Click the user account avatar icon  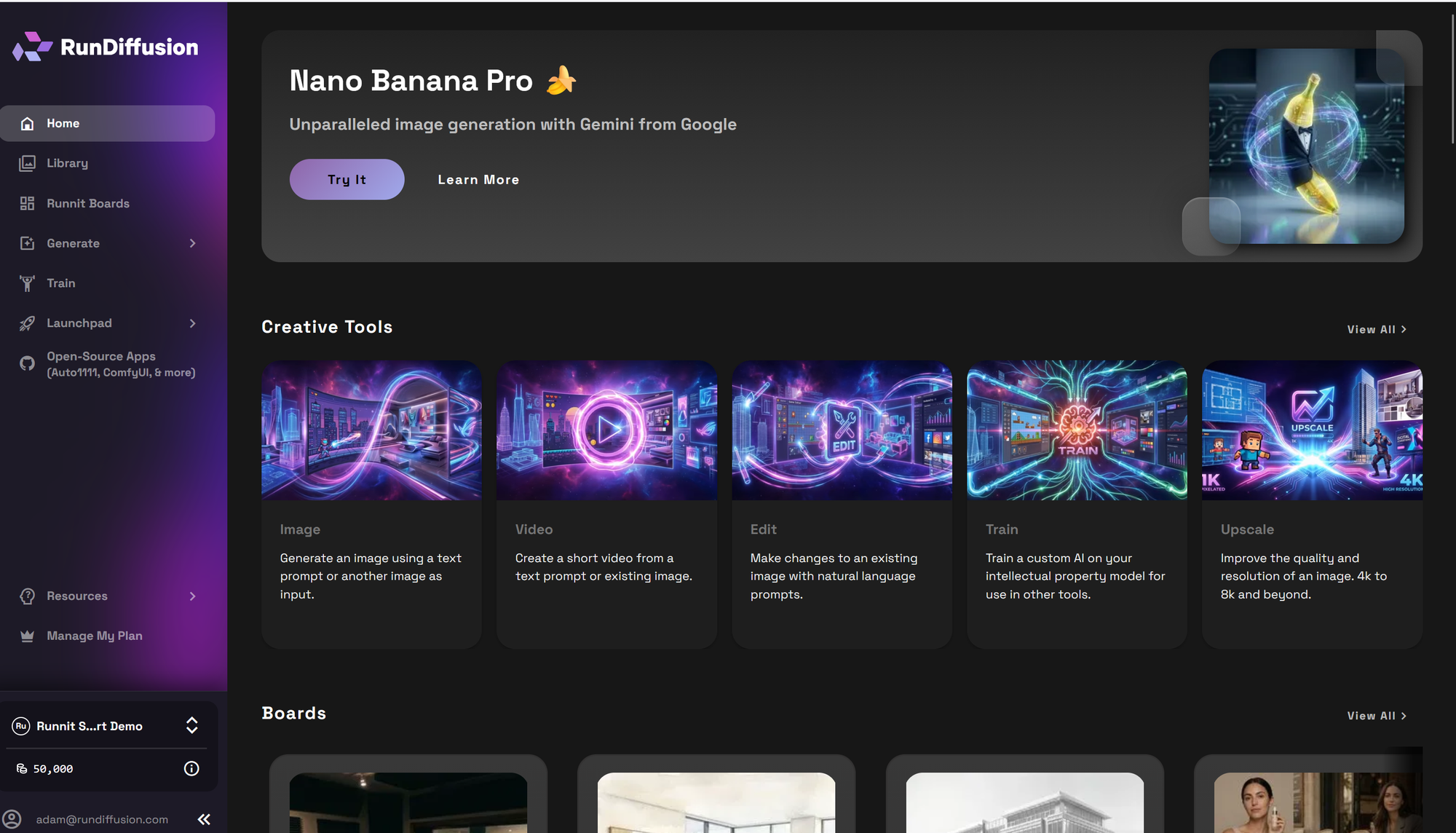12,819
